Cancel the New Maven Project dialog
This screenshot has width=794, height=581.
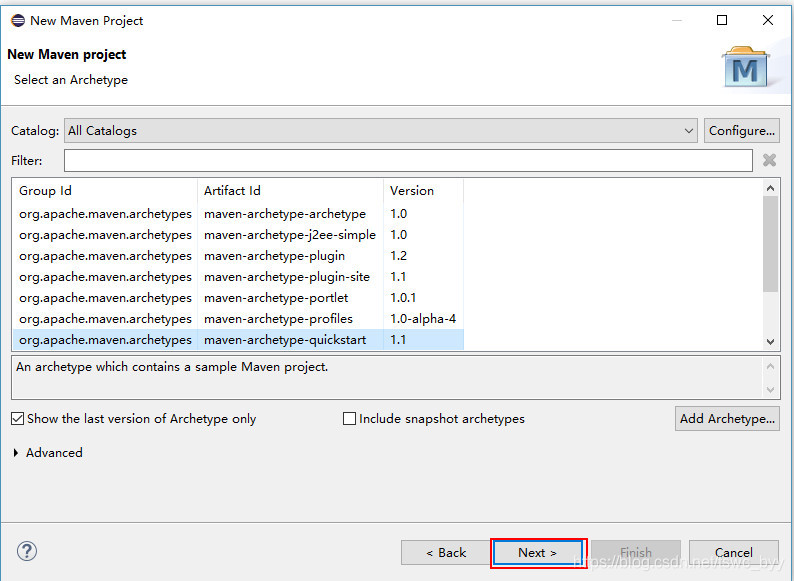pyautogui.click(x=734, y=552)
